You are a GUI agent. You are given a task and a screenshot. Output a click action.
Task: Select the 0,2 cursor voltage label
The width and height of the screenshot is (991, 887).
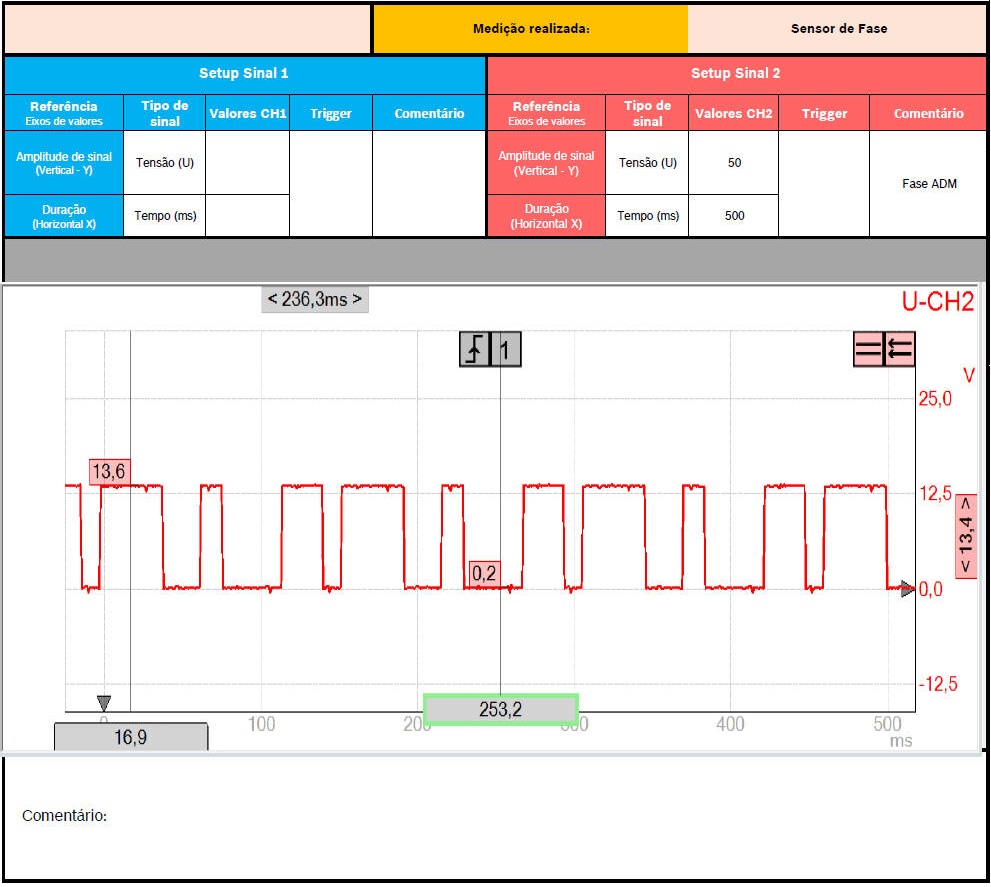[484, 574]
